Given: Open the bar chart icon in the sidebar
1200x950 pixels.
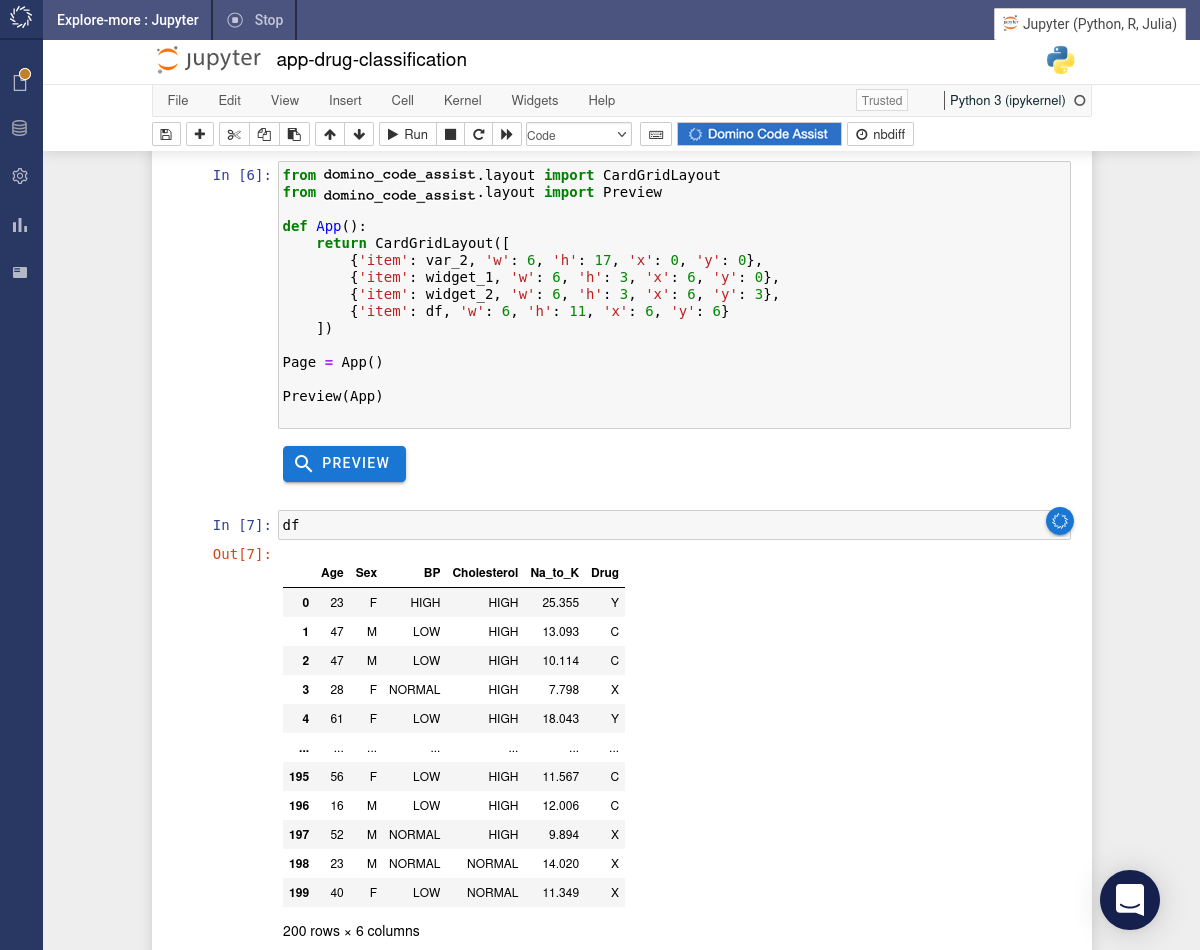Looking at the screenshot, I should pos(20,225).
